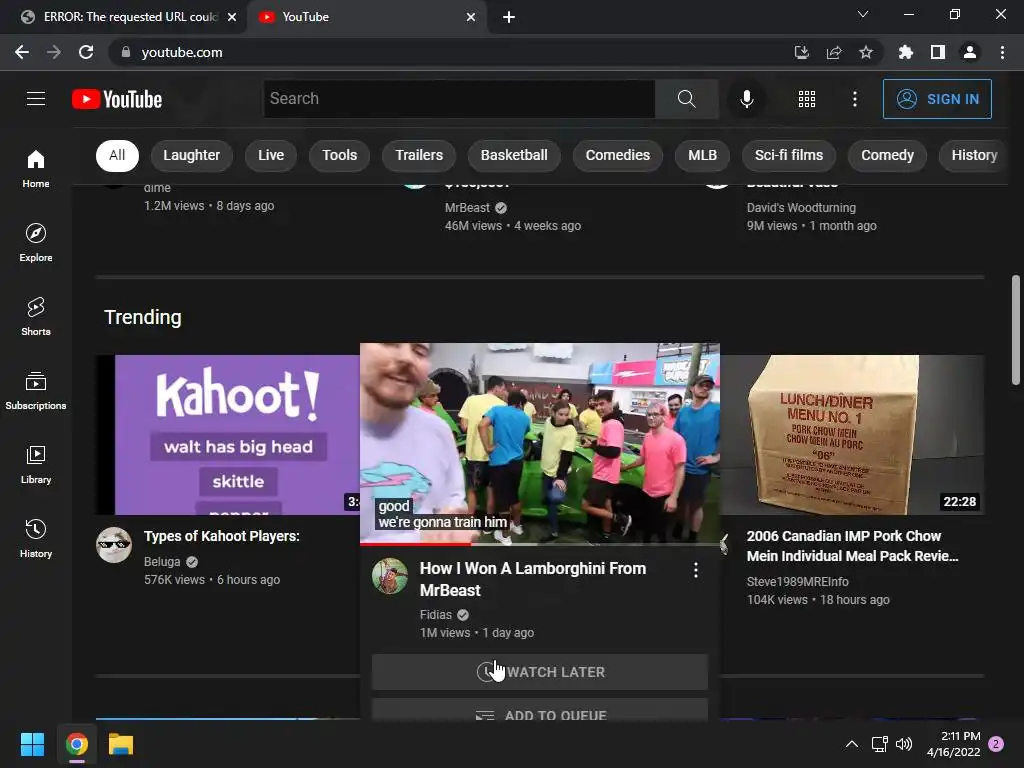Click the YouTube logo
This screenshot has height=768, width=1024.
(117, 99)
